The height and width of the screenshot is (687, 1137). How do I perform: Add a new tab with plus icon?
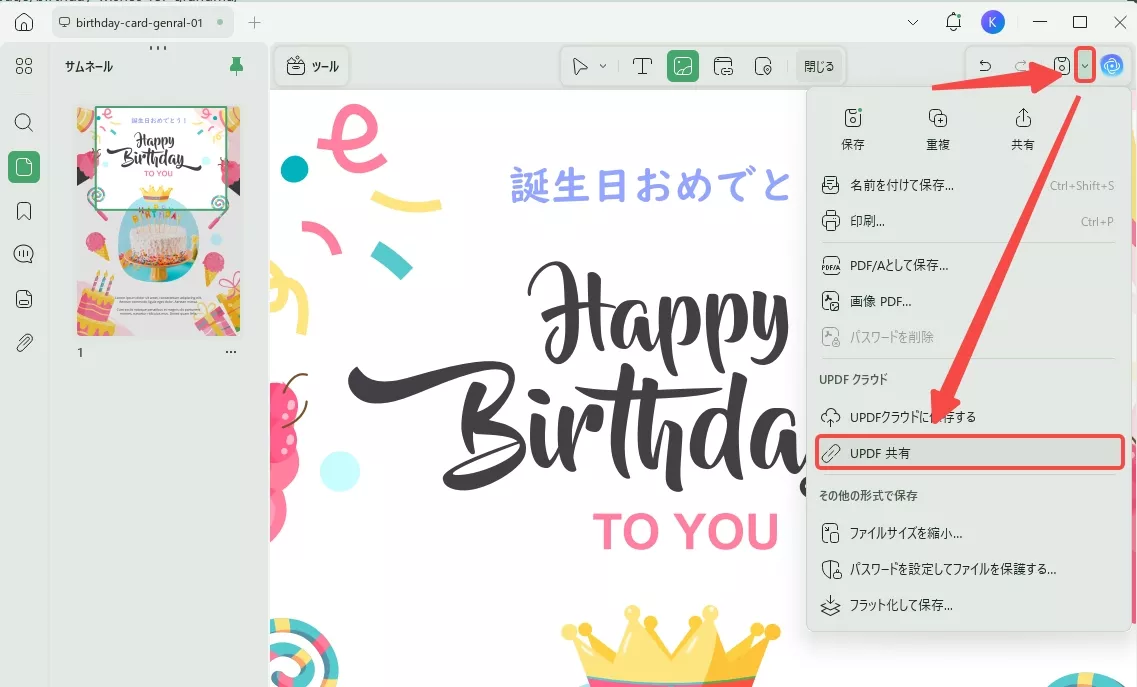tap(254, 22)
